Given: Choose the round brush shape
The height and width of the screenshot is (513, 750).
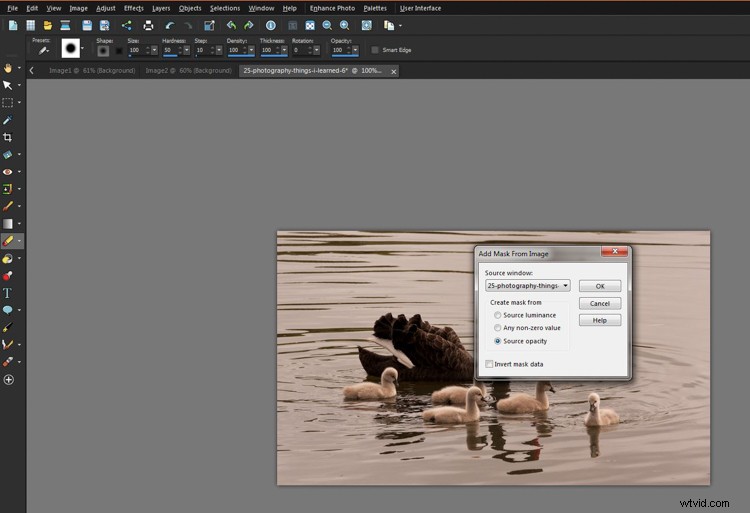Looking at the screenshot, I should click(103, 51).
